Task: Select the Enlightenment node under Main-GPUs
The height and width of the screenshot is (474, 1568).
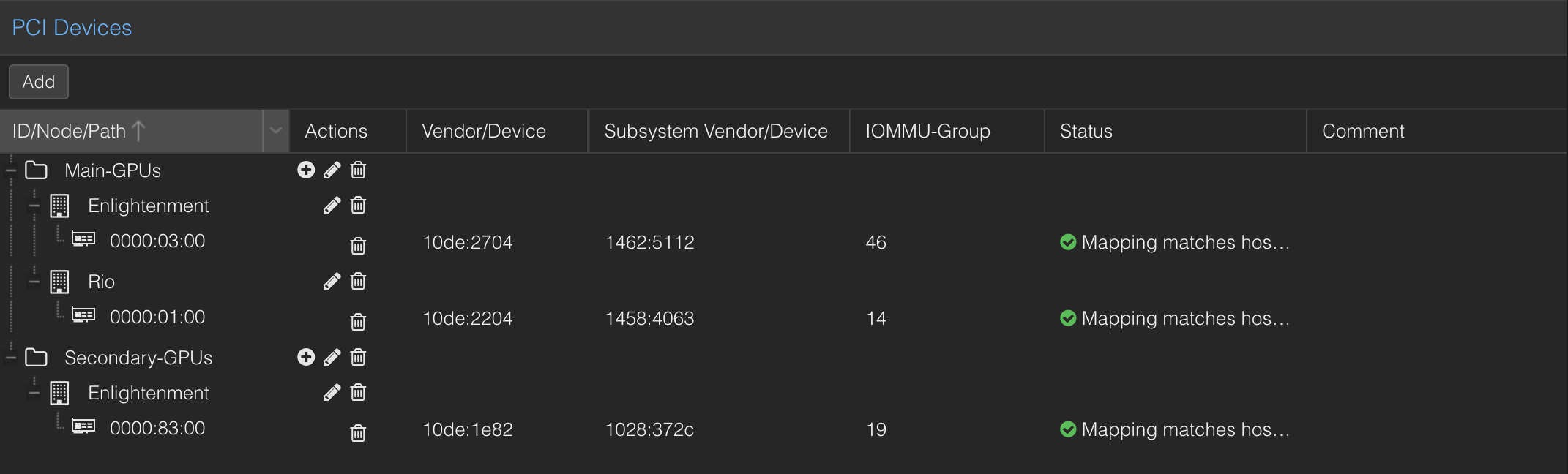Action: (149, 206)
